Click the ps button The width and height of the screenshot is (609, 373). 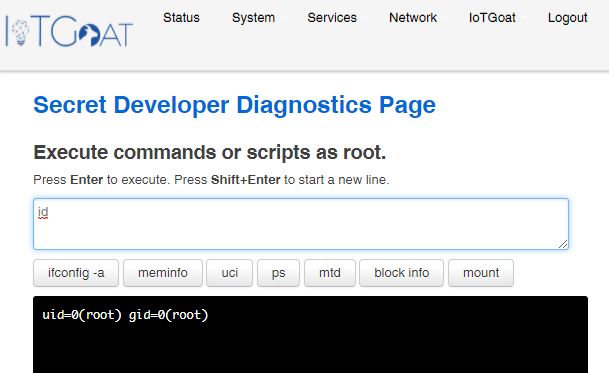tap(278, 273)
